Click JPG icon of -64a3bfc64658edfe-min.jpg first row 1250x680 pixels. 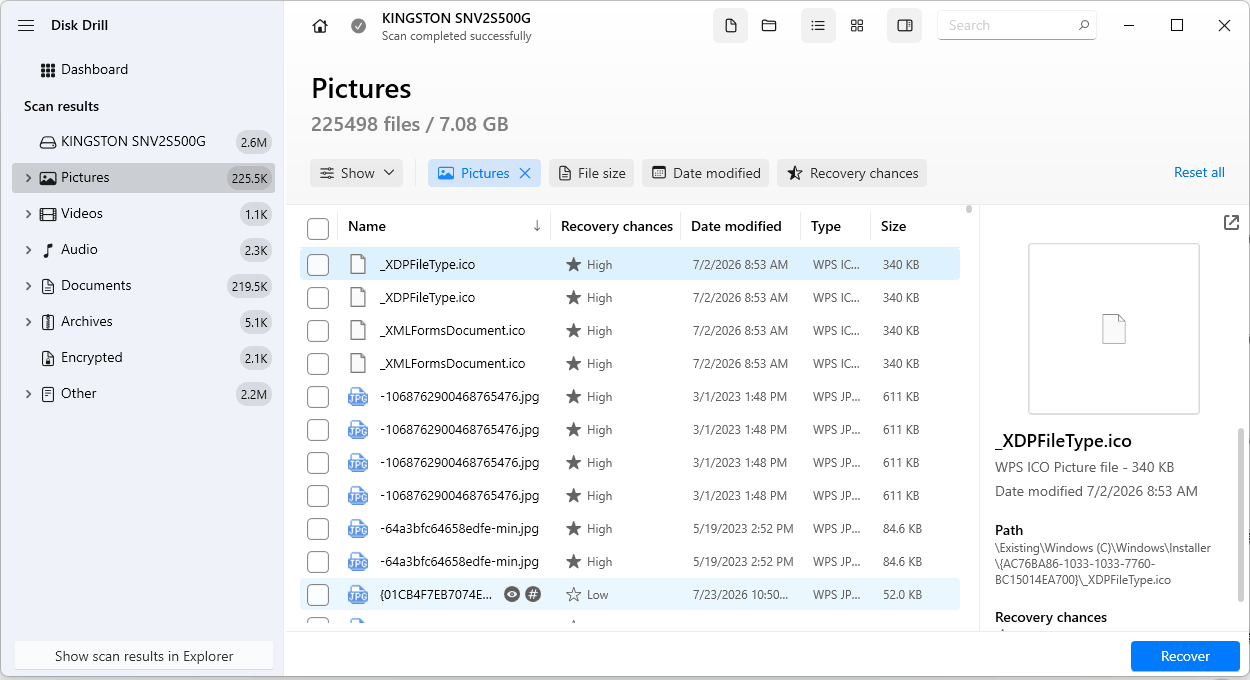[x=357, y=529]
